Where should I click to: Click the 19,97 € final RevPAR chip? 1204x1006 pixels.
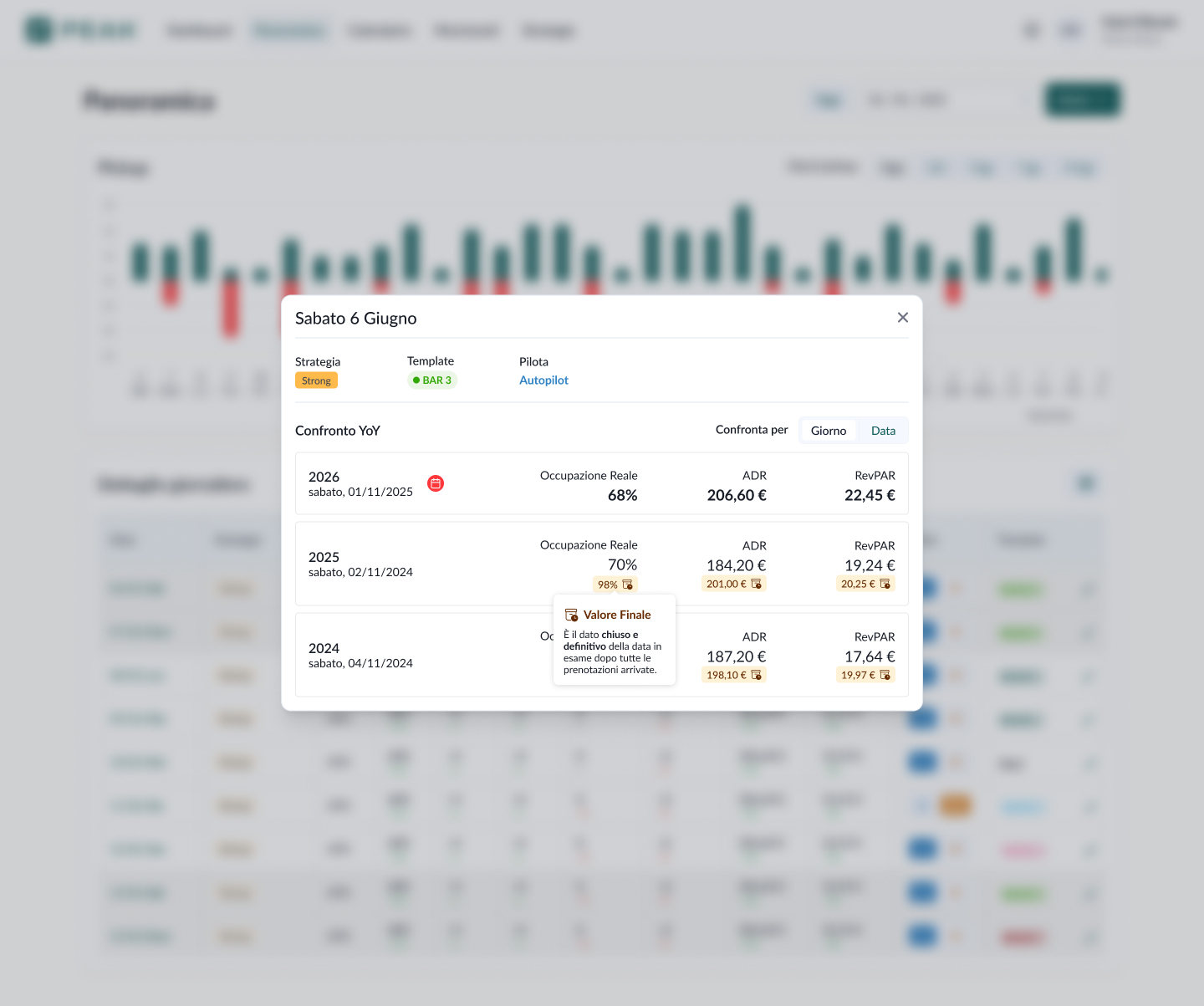click(x=866, y=675)
